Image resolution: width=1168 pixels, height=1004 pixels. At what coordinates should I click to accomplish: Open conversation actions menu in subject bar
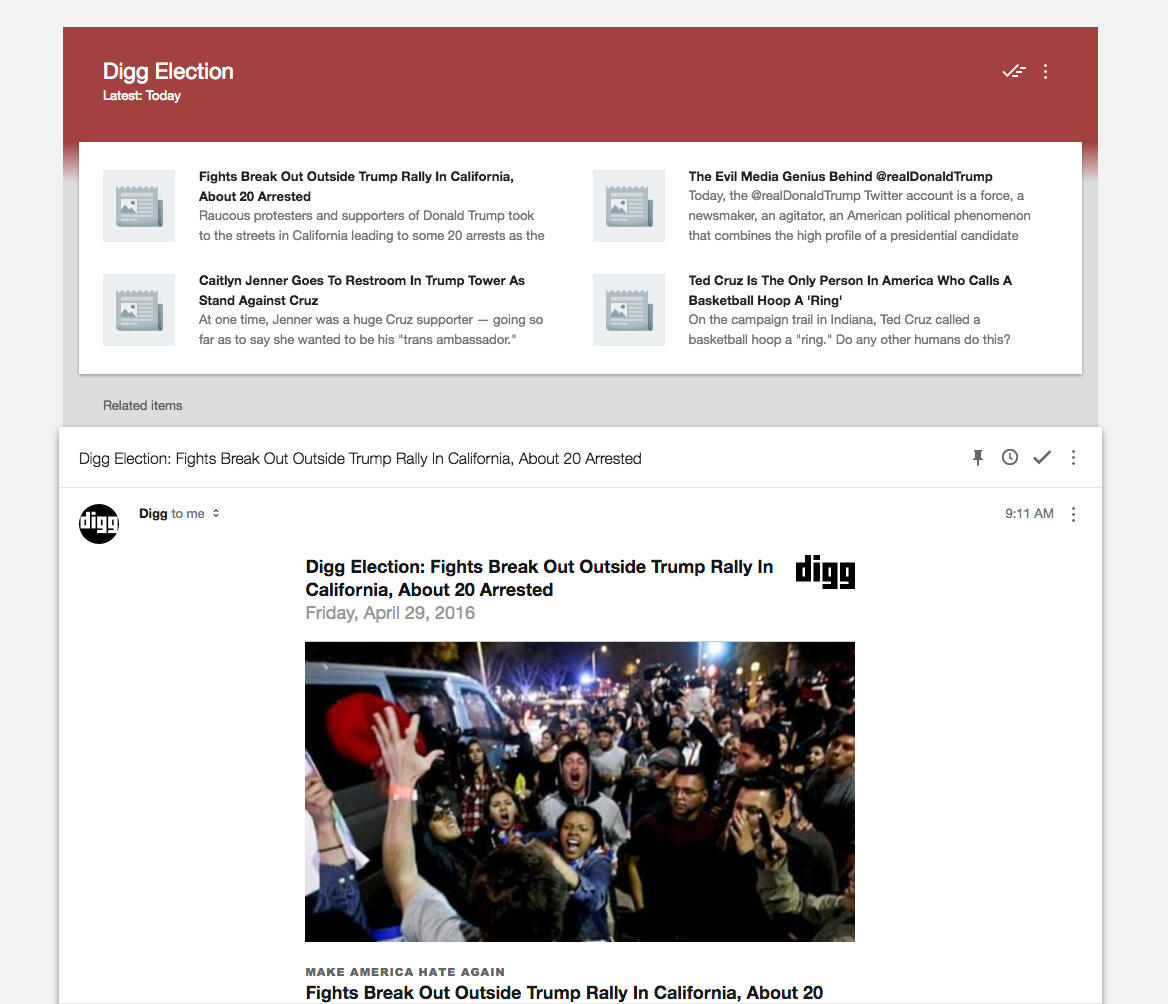pos(1073,457)
